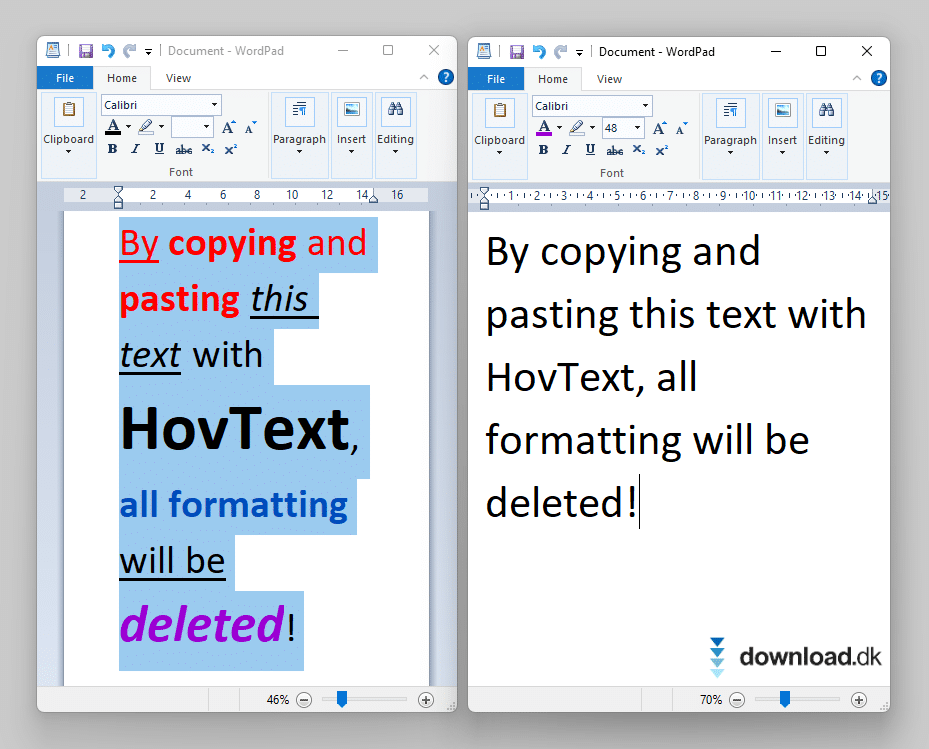Select Home tab in right WordPad window
The height and width of the screenshot is (749, 929).
[x=553, y=79]
